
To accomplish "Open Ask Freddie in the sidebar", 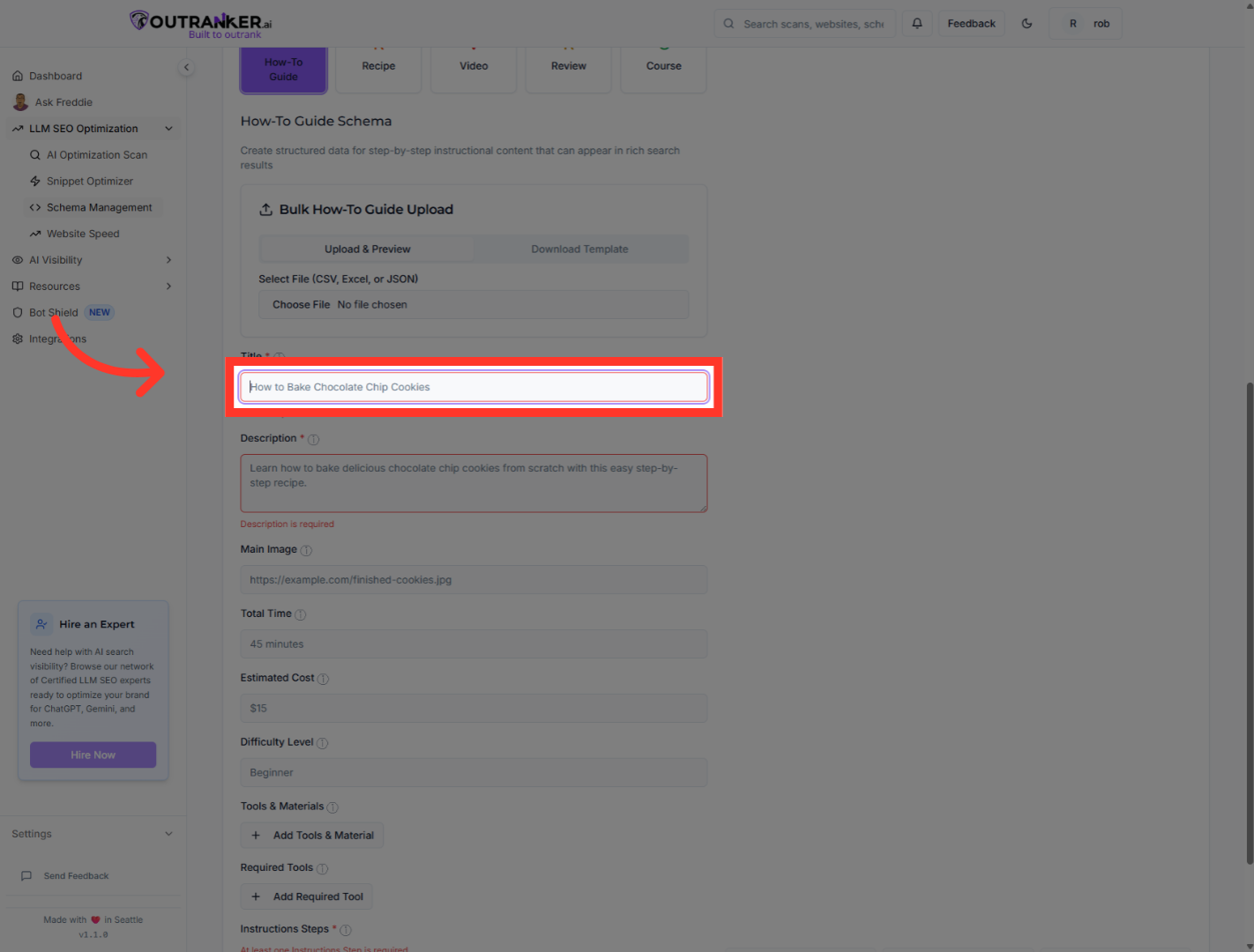I will 93,102.
